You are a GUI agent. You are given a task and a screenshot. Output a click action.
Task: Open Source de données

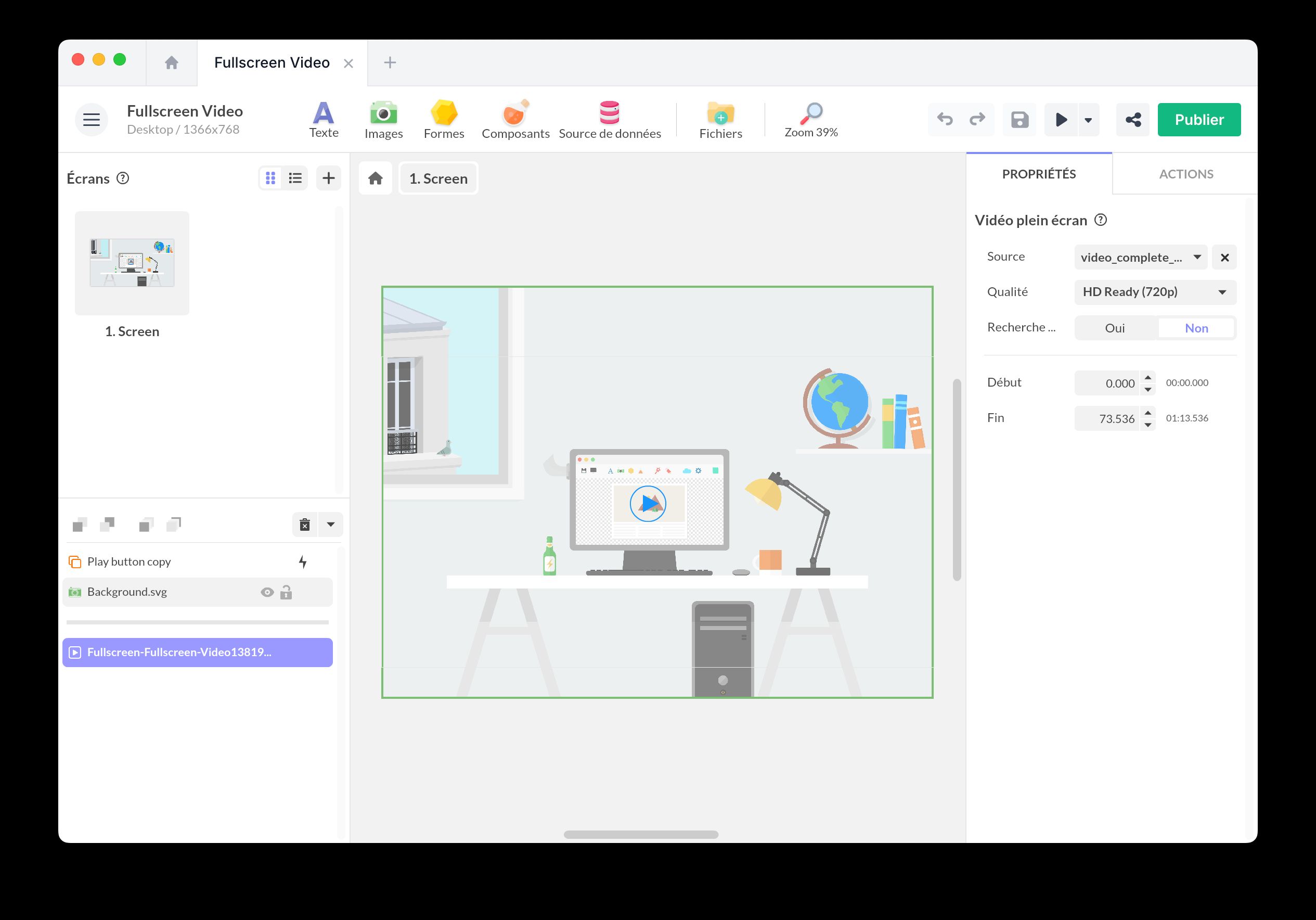tap(609, 119)
